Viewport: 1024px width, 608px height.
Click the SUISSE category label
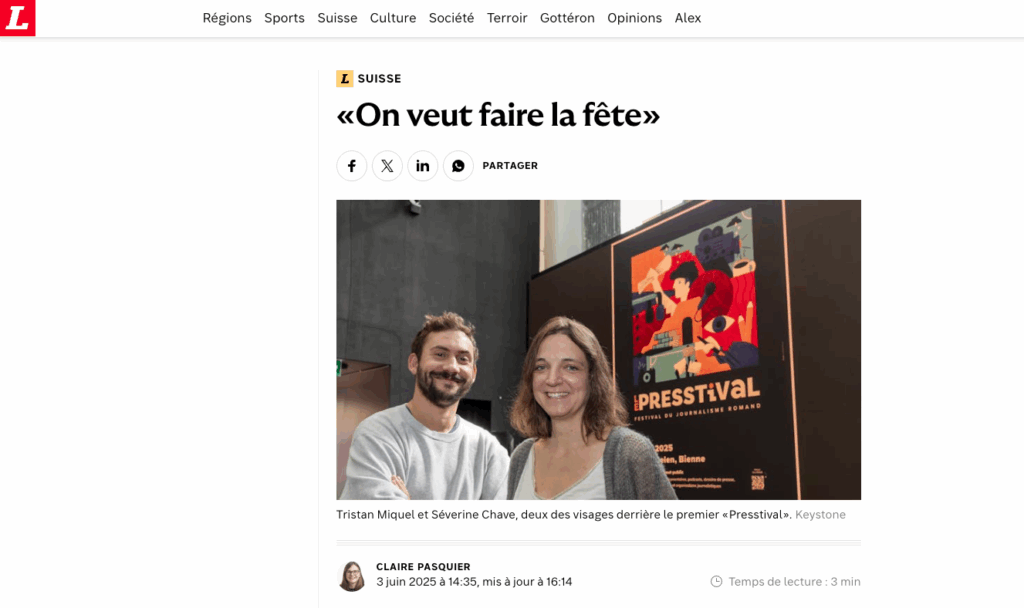pos(379,78)
